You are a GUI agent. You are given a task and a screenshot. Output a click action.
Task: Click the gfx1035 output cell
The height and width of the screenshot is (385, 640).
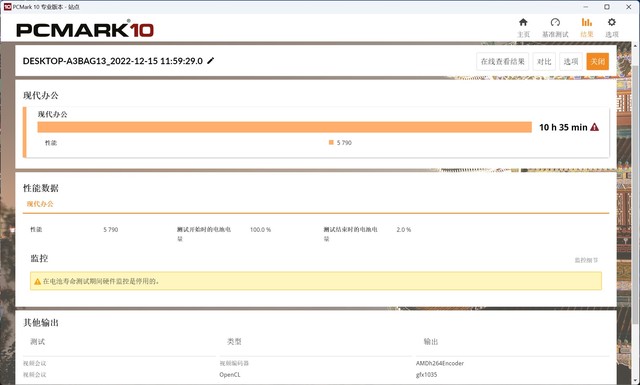426,374
